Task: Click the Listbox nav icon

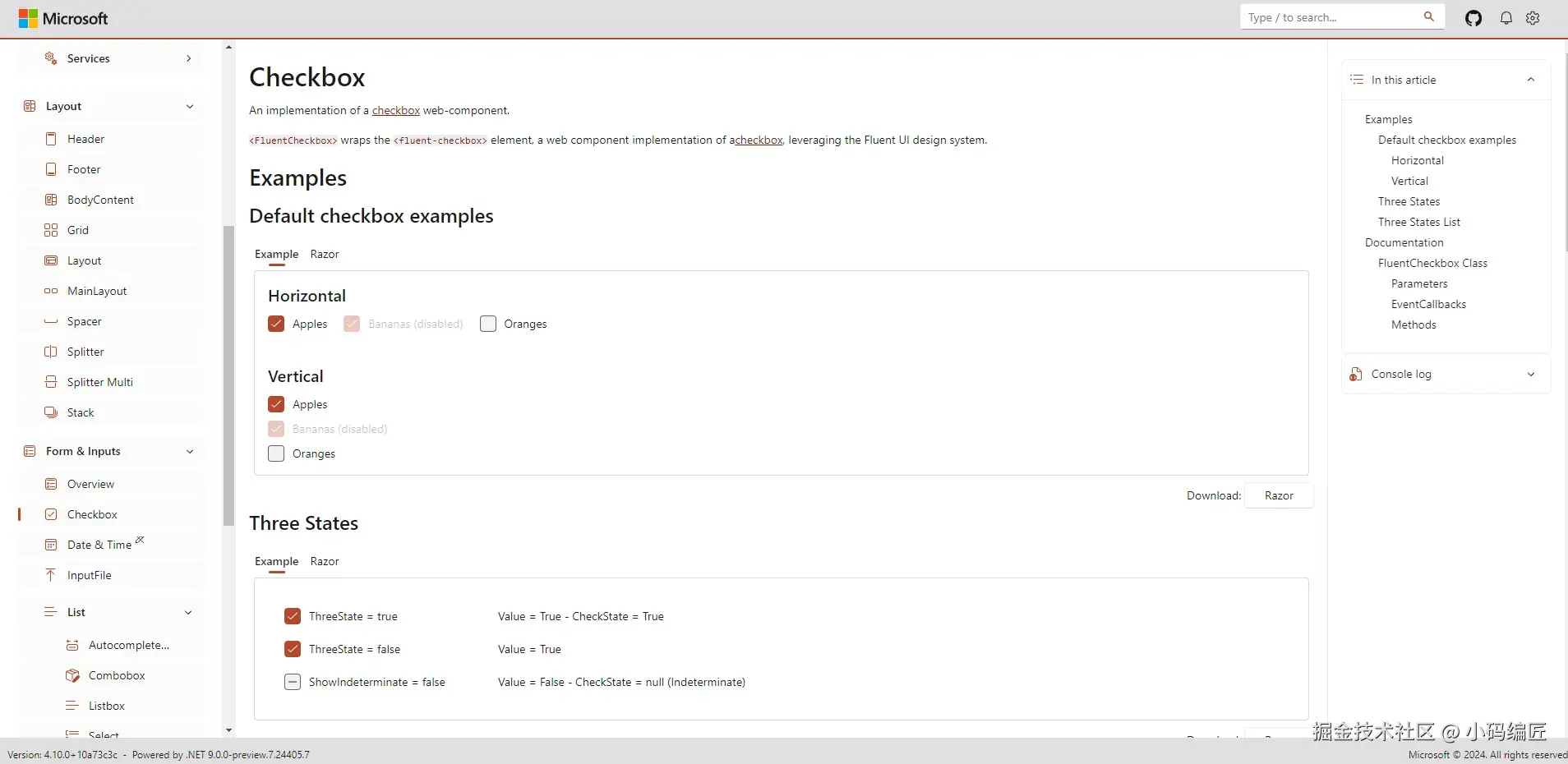Action: click(x=72, y=706)
